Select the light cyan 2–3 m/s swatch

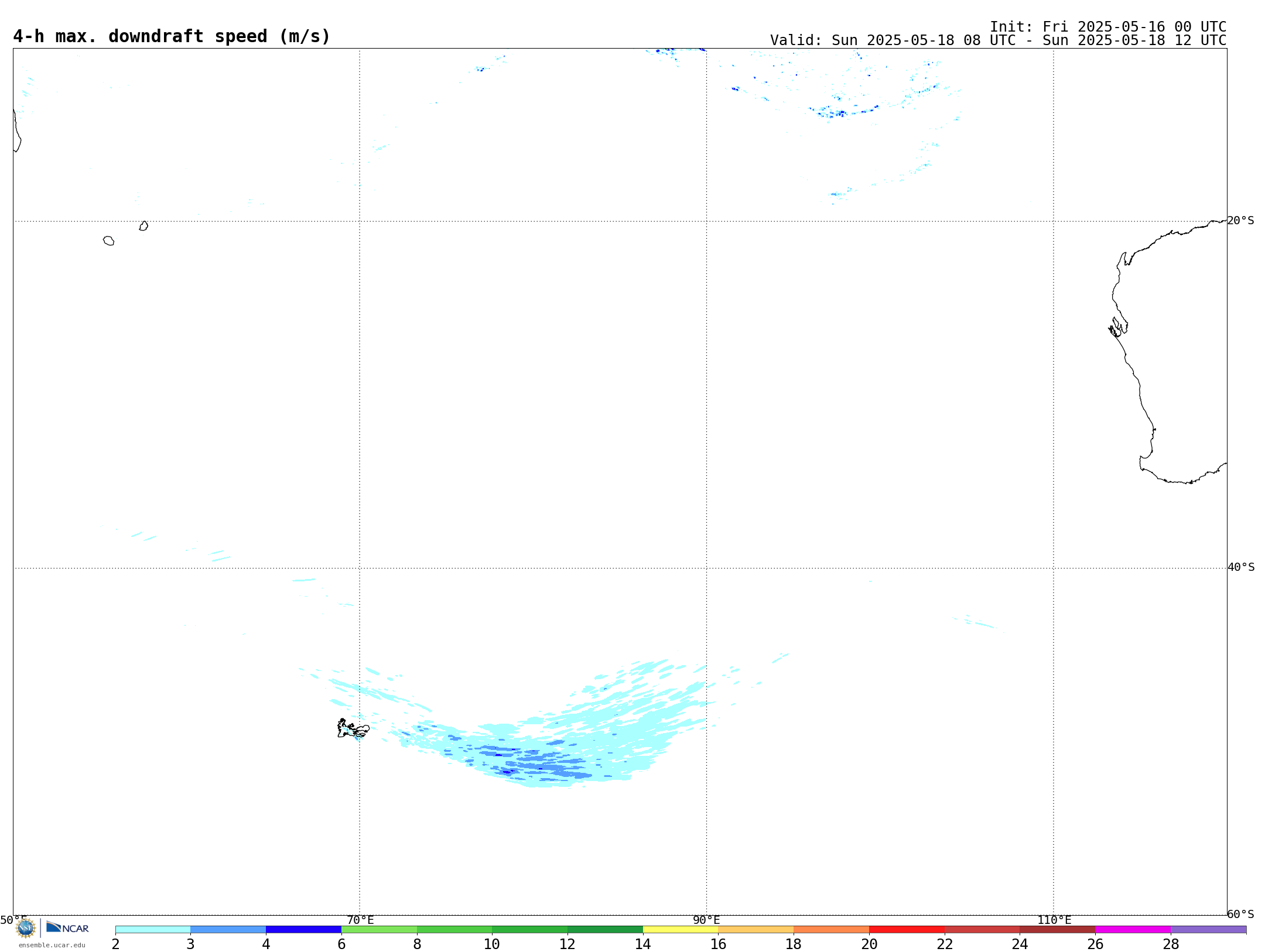[153, 930]
